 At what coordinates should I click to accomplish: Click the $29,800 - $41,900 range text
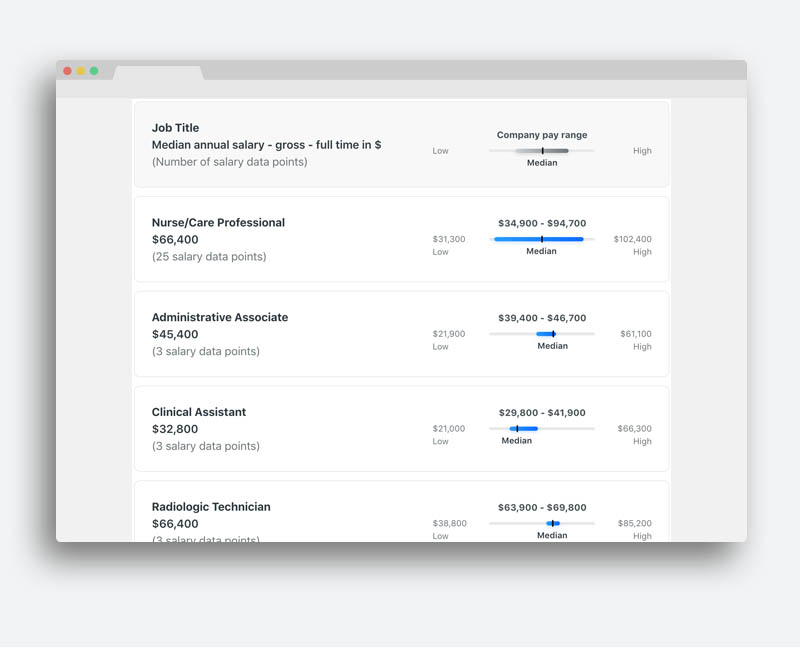point(542,413)
